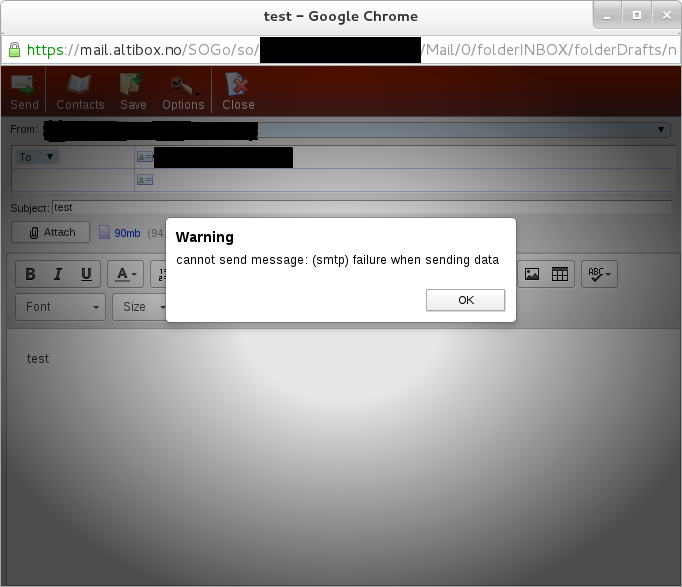Image resolution: width=682 pixels, height=587 pixels.
Task: Save the draft with the Save icon
Action: (x=133, y=91)
